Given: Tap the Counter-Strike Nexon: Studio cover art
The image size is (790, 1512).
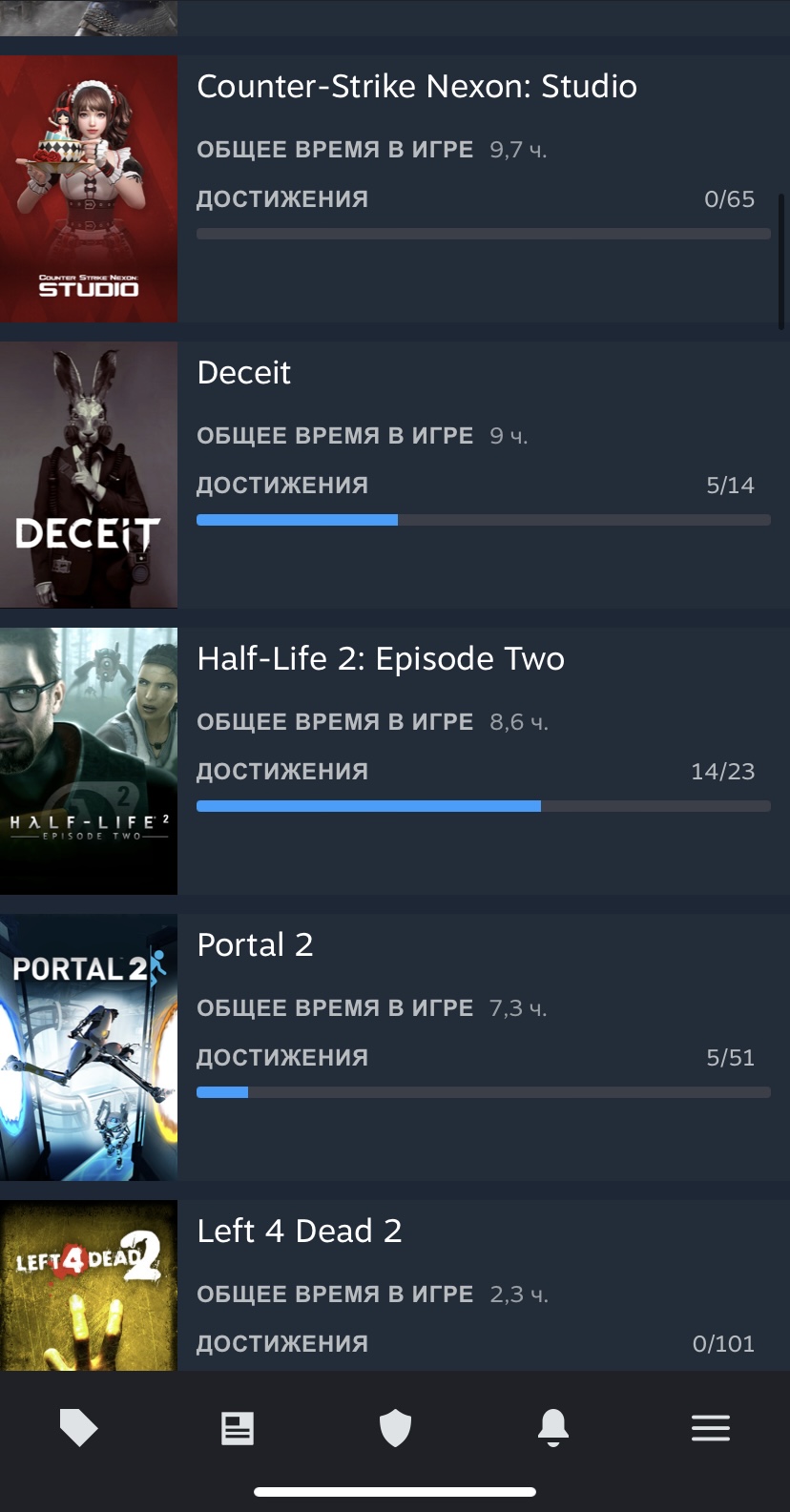Looking at the screenshot, I should click(89, 189).
